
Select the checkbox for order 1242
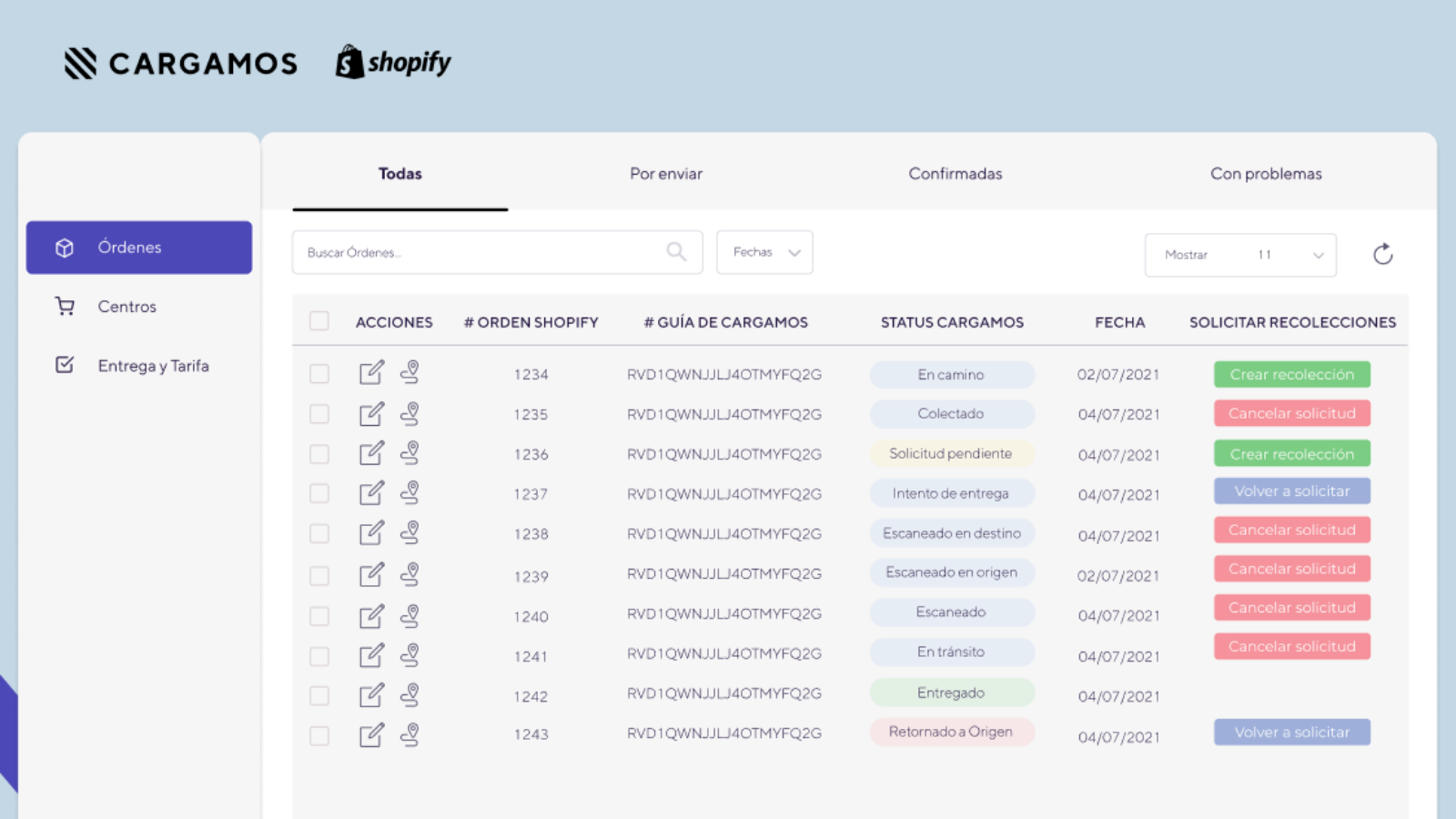[x=318, y=696]
